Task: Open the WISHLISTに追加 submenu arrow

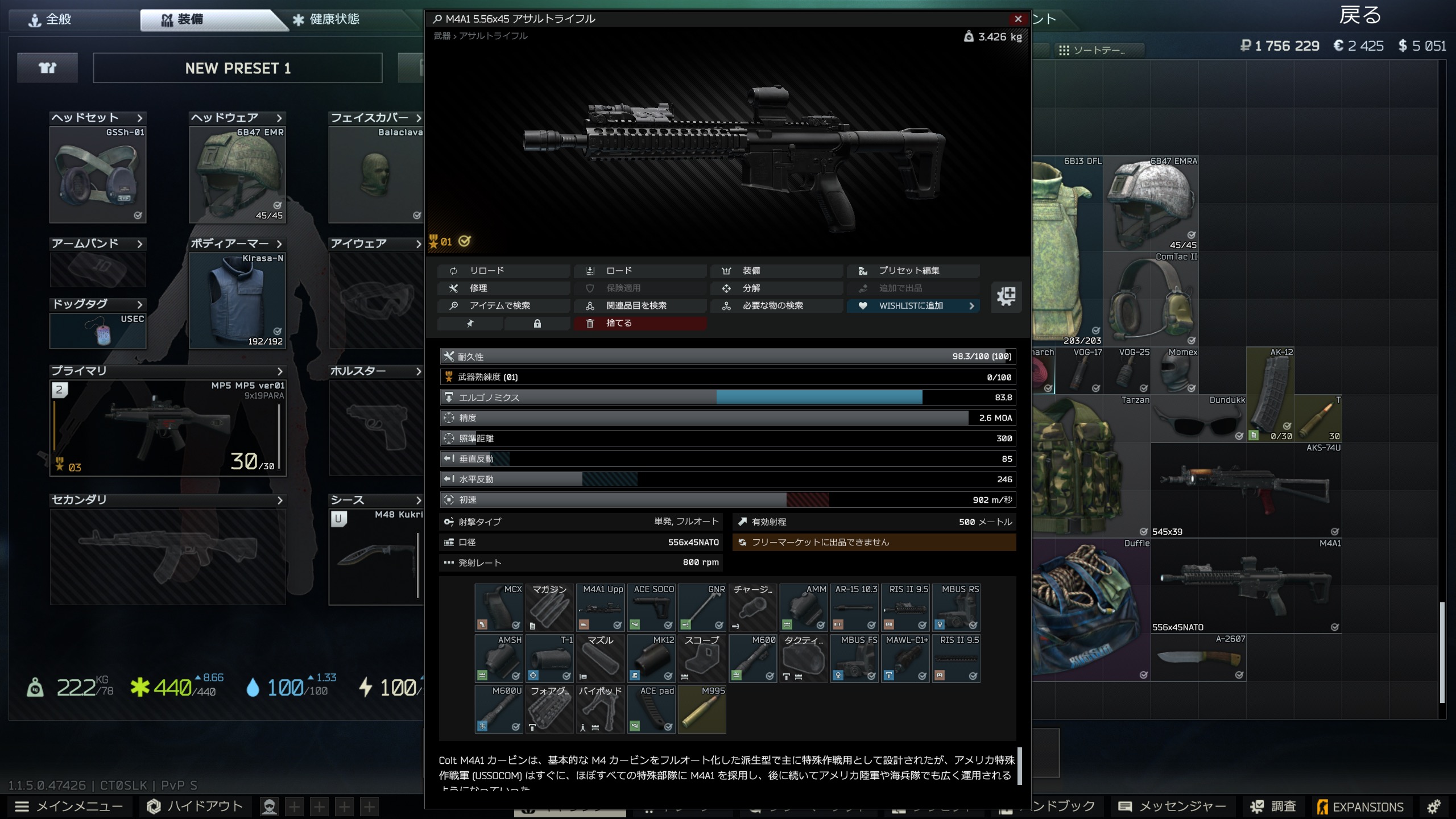Action: tap(971, 306)
